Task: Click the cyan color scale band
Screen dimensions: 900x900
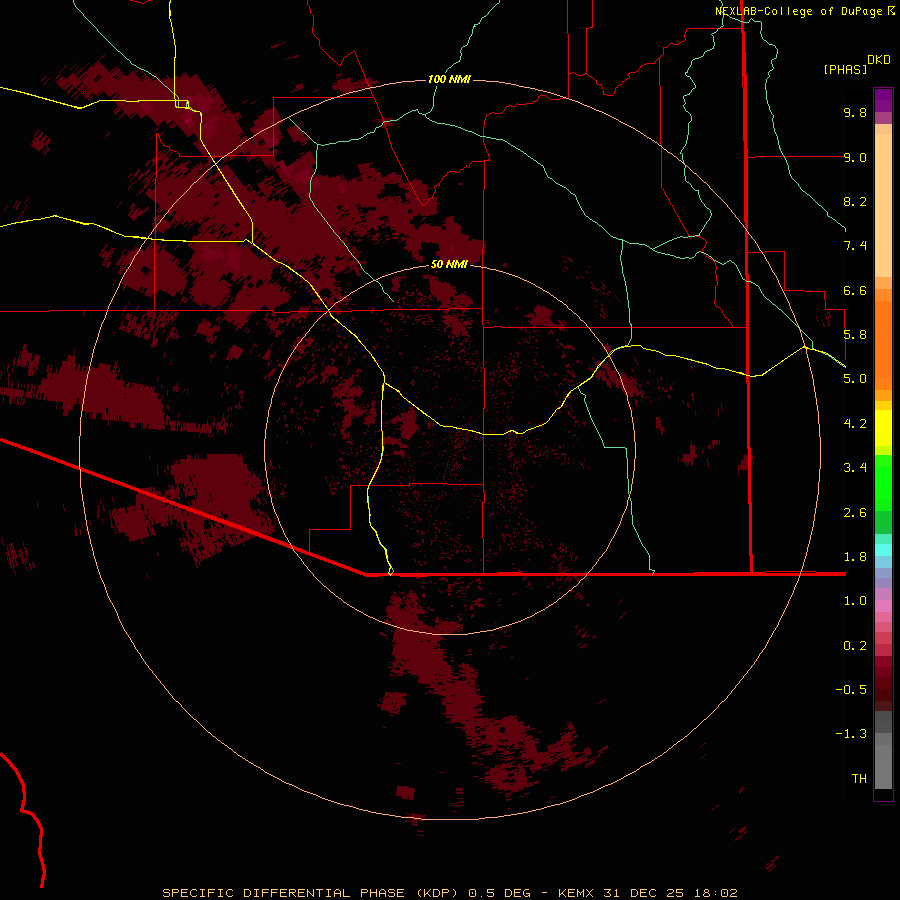Action: (883, 550)
